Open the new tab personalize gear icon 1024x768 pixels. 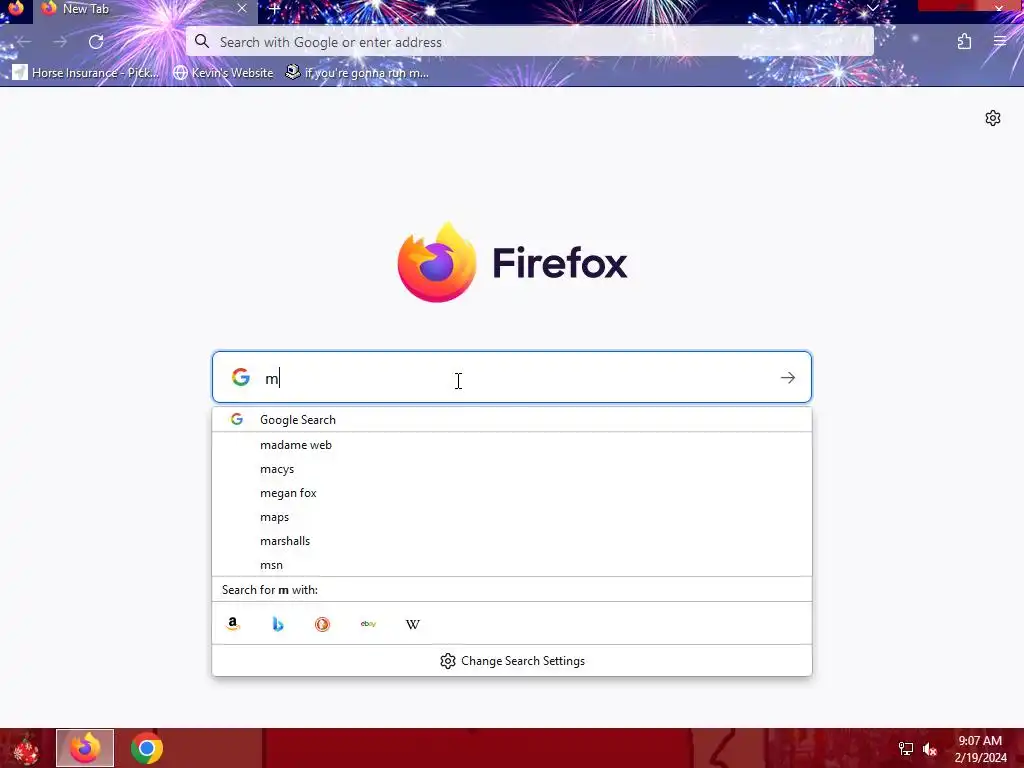tap(993, 118)
